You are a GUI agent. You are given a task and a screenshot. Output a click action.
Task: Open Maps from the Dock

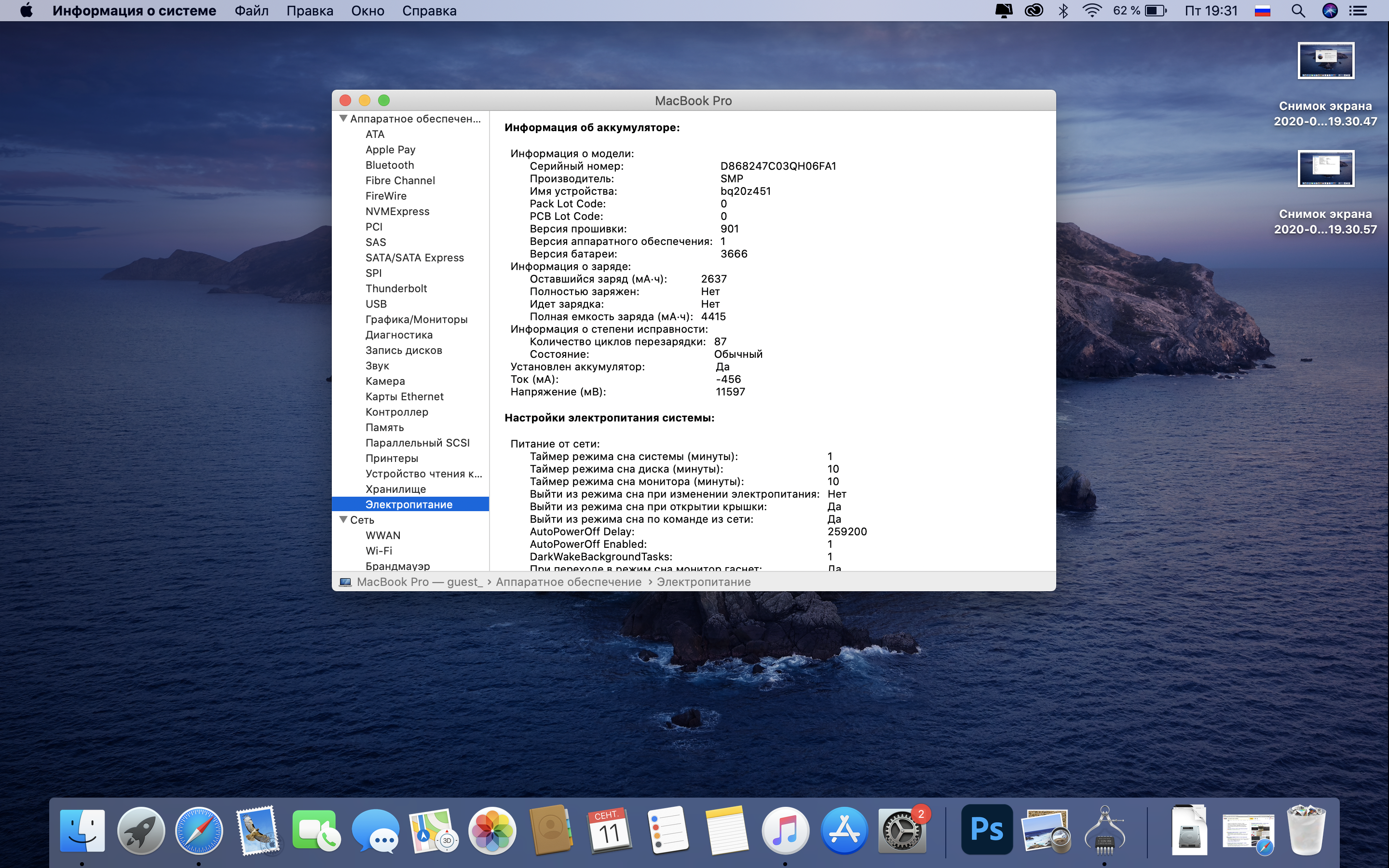tap(434, 830)
